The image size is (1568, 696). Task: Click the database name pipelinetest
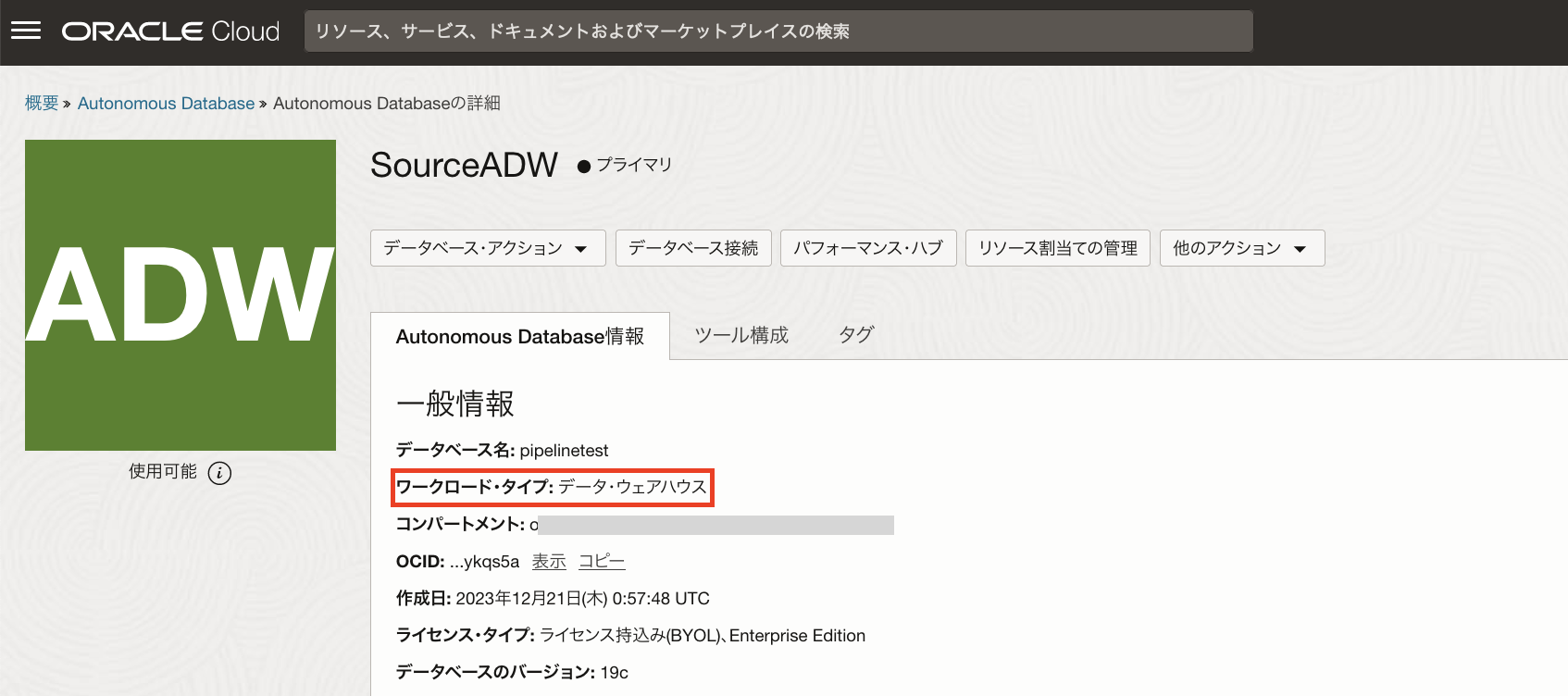point(564,451)
